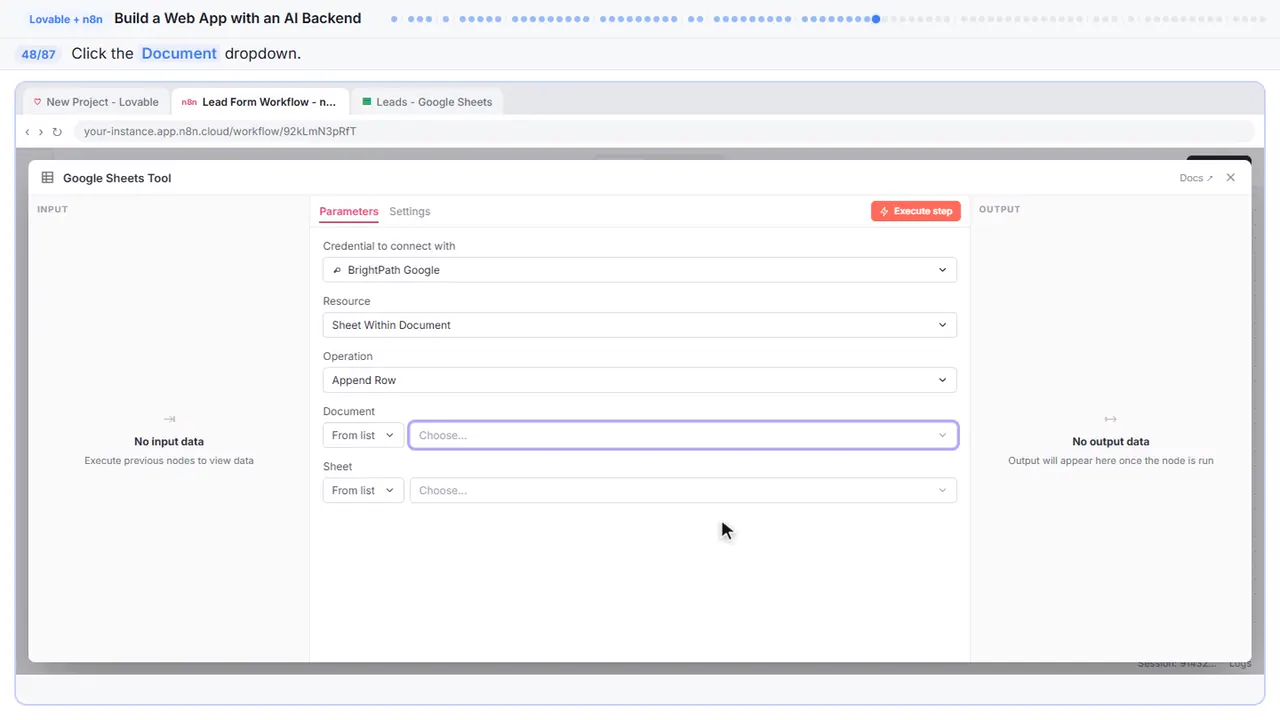The image size is (1280, 720).
Task: Close the Google Sheets Tool panel
Action: click(1230, 178)
